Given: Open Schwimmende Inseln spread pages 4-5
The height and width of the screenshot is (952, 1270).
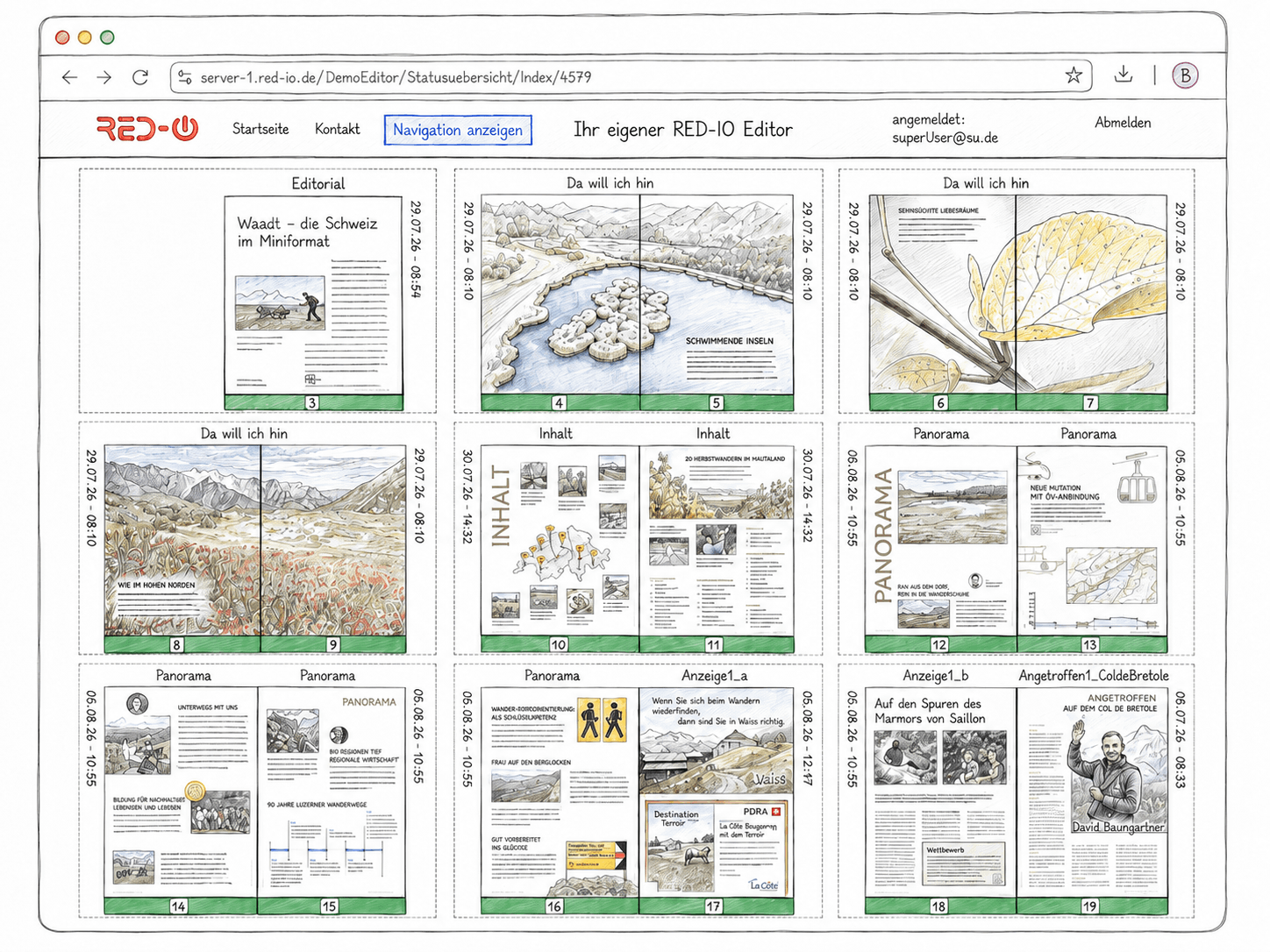Looking at the screenshot, I should coord(638,302).
